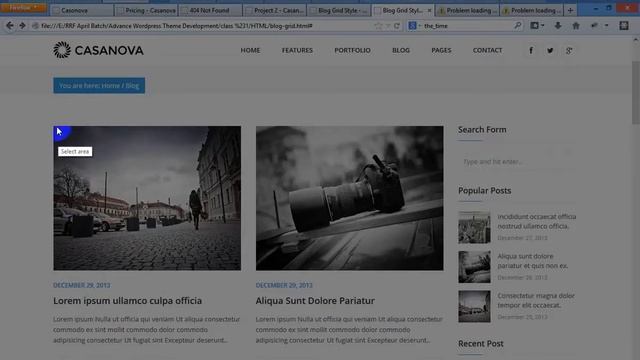
Task: Open the search engine selector dropdown
Action: pos(420,26)
